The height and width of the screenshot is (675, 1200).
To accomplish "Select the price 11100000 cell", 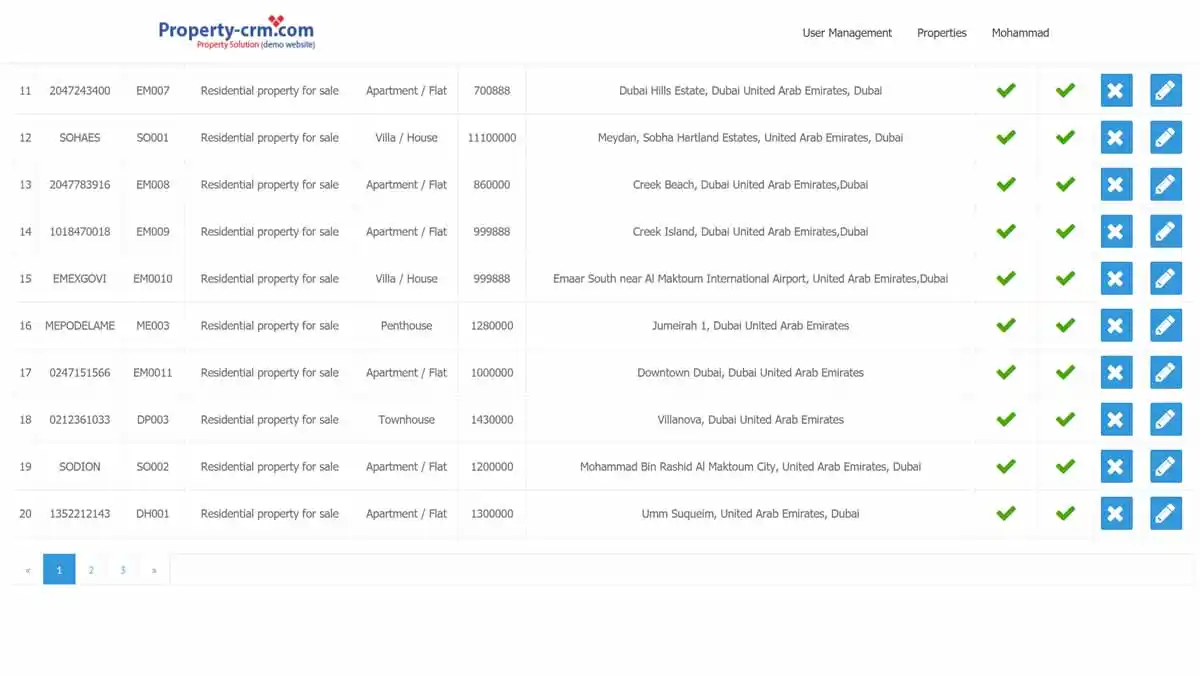I will click(x=492, y=138).
